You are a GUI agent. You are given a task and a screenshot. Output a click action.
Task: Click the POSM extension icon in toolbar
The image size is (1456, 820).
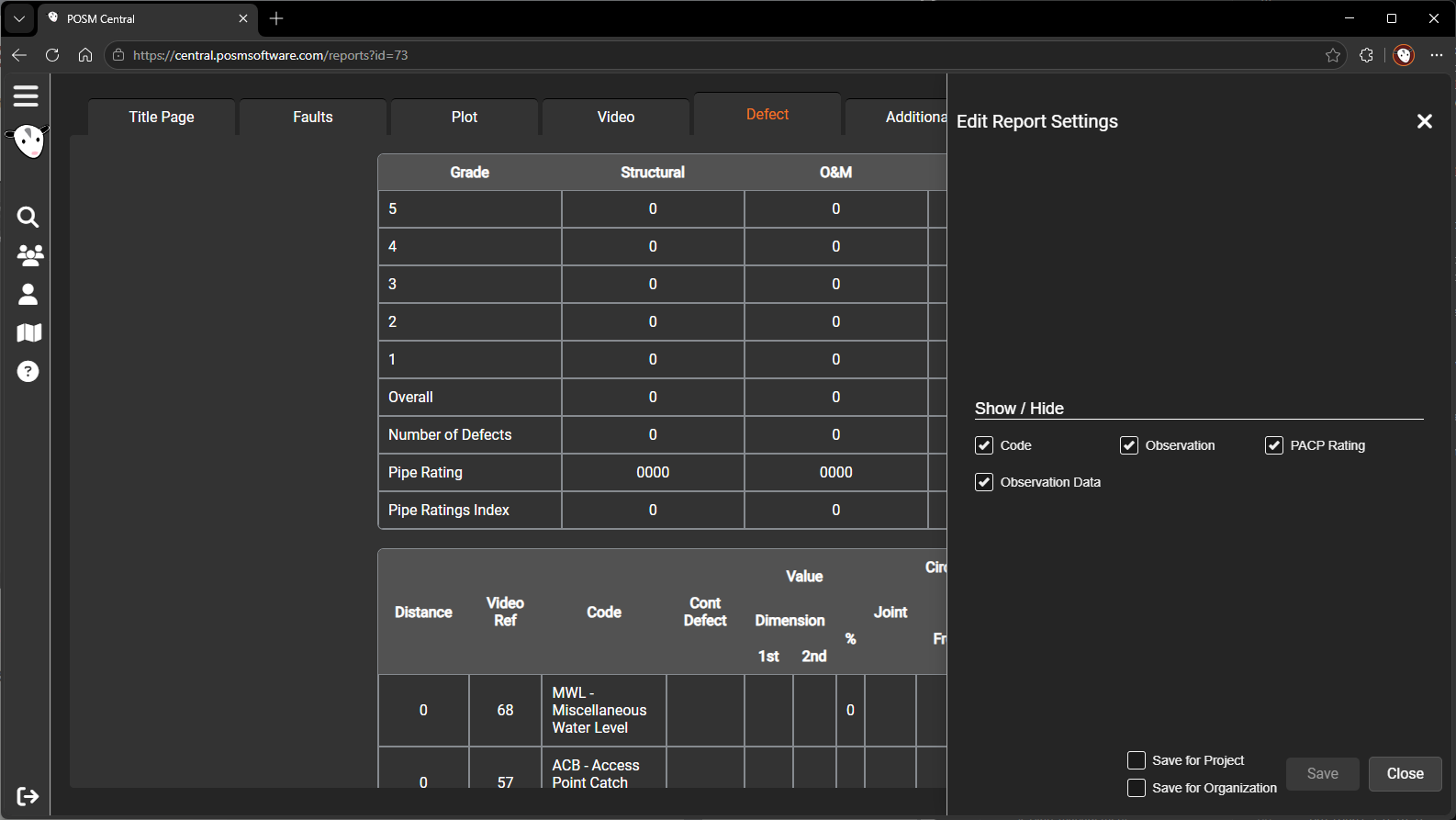[1404, 55]
